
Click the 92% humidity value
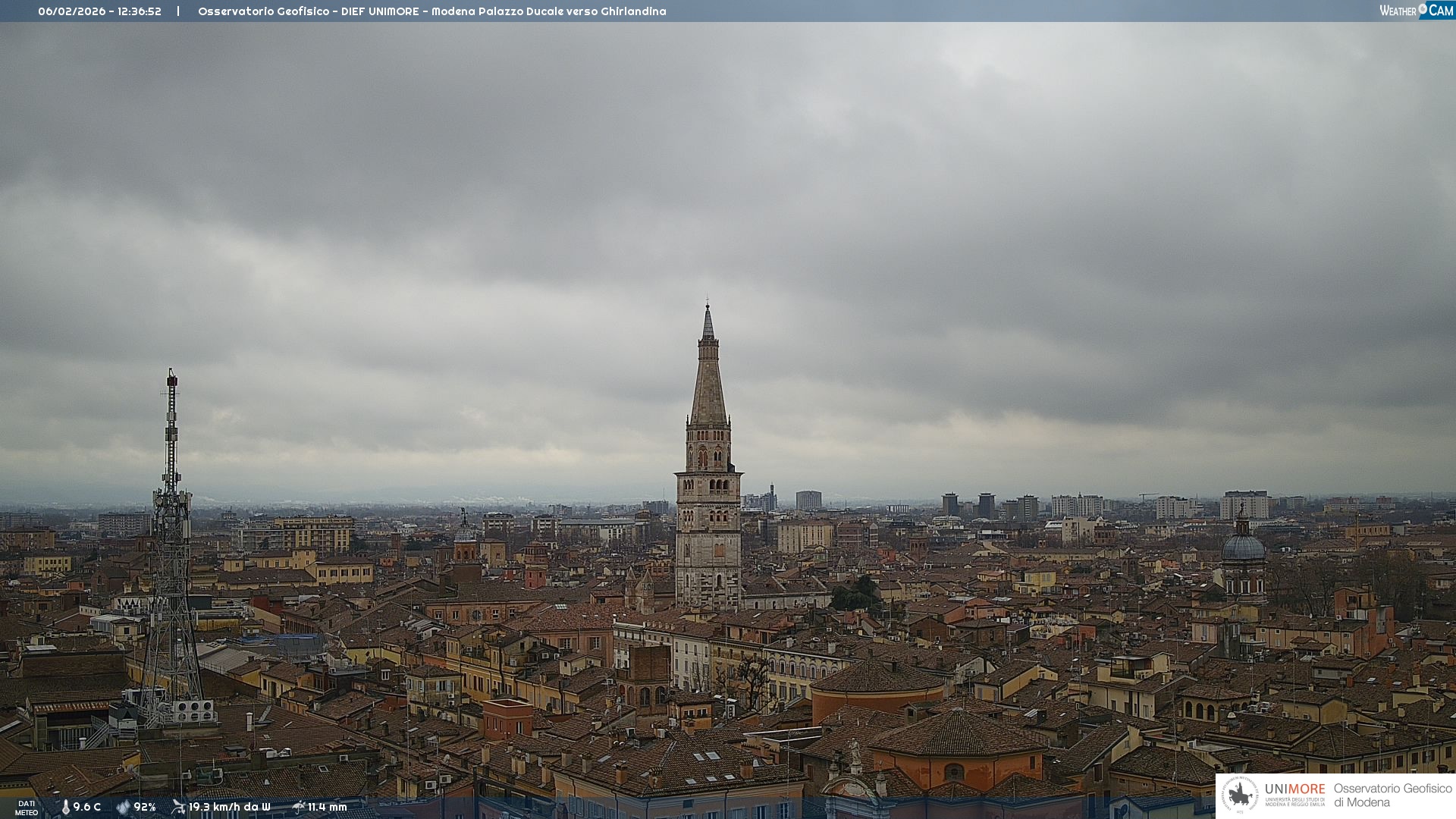tap(145, 807)
